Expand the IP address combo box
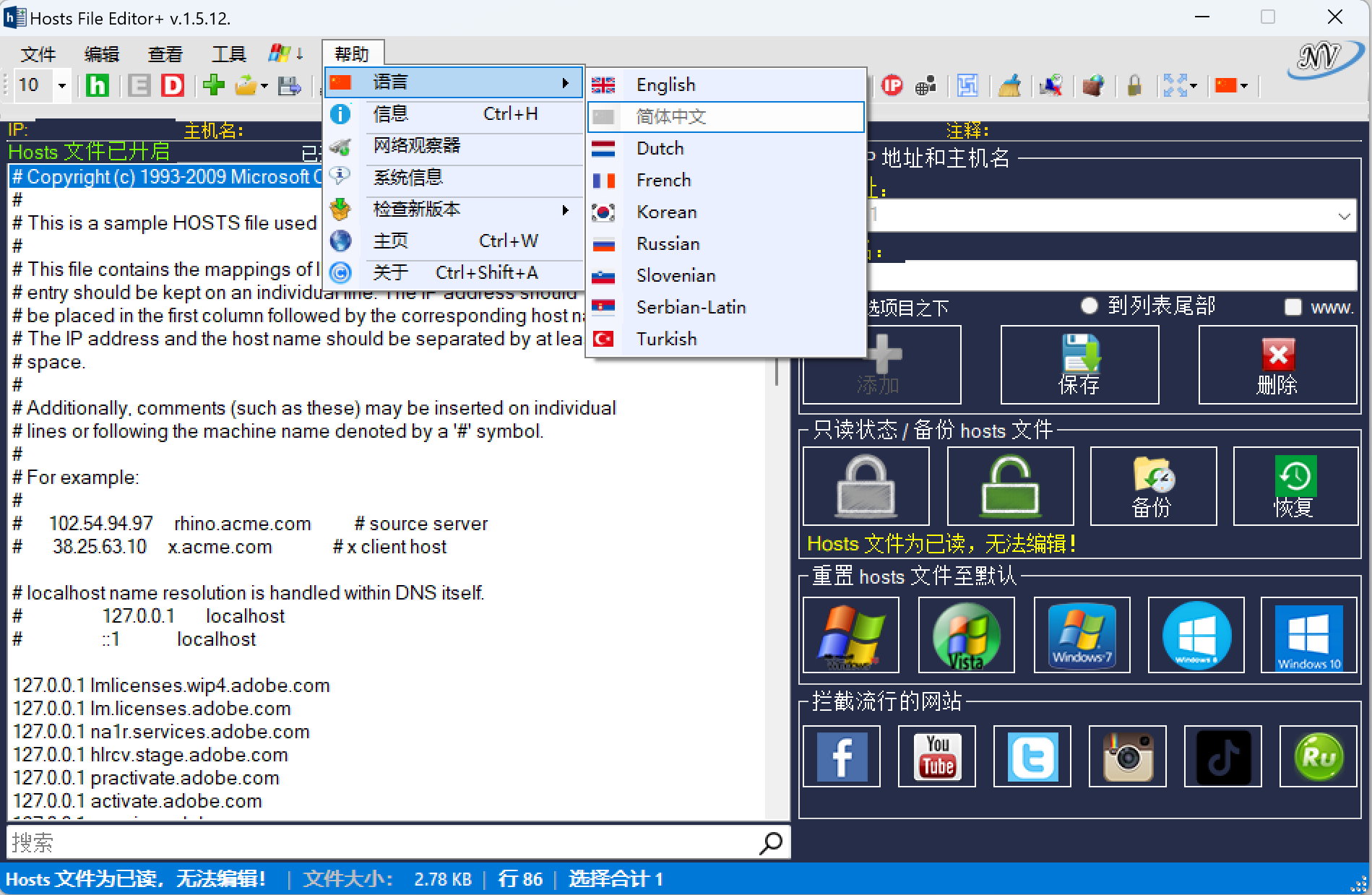The image size is (1372, 895). click(x=1344, y=215)
